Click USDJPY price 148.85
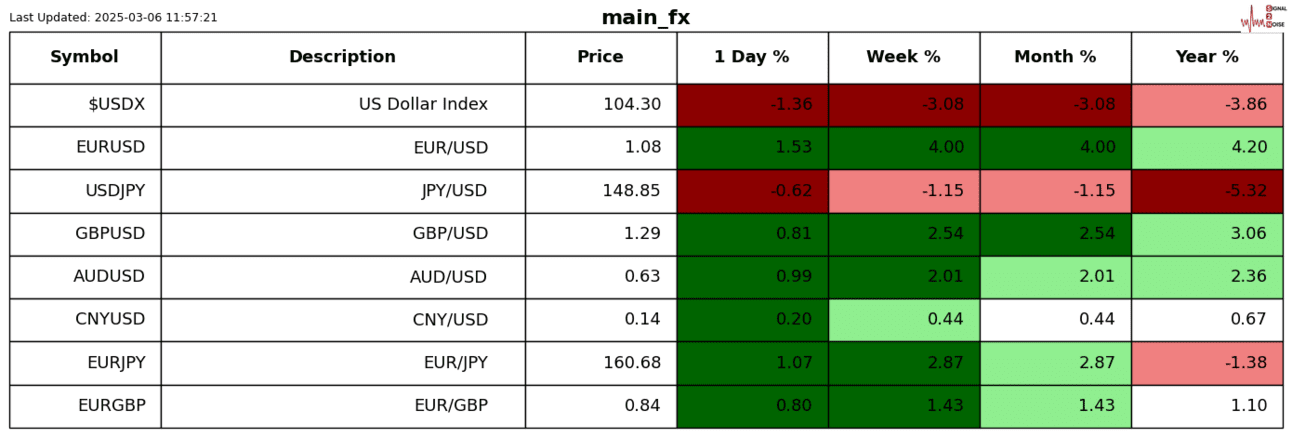The height and width of the screenshot is (437, 1292). (x=631, y=190)
